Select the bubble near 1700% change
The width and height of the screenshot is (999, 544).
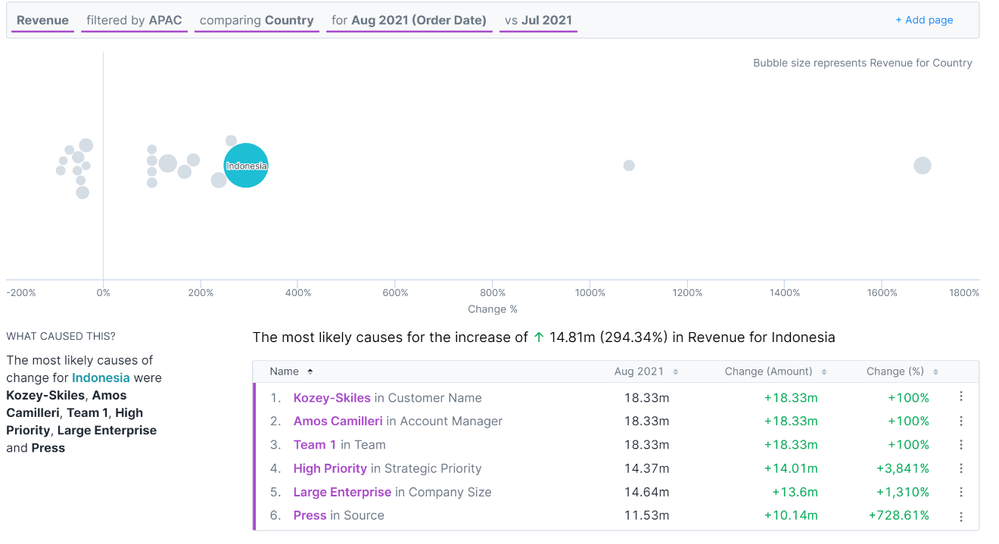coord(922,166)
